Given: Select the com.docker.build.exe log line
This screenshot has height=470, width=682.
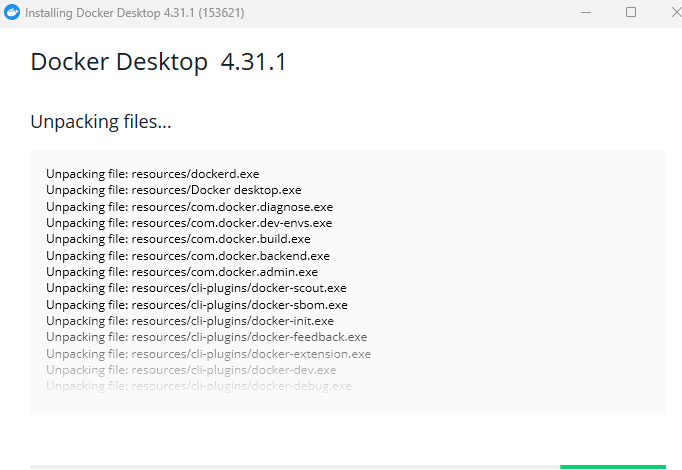Looking at the screenshot, I should (178, 239).
